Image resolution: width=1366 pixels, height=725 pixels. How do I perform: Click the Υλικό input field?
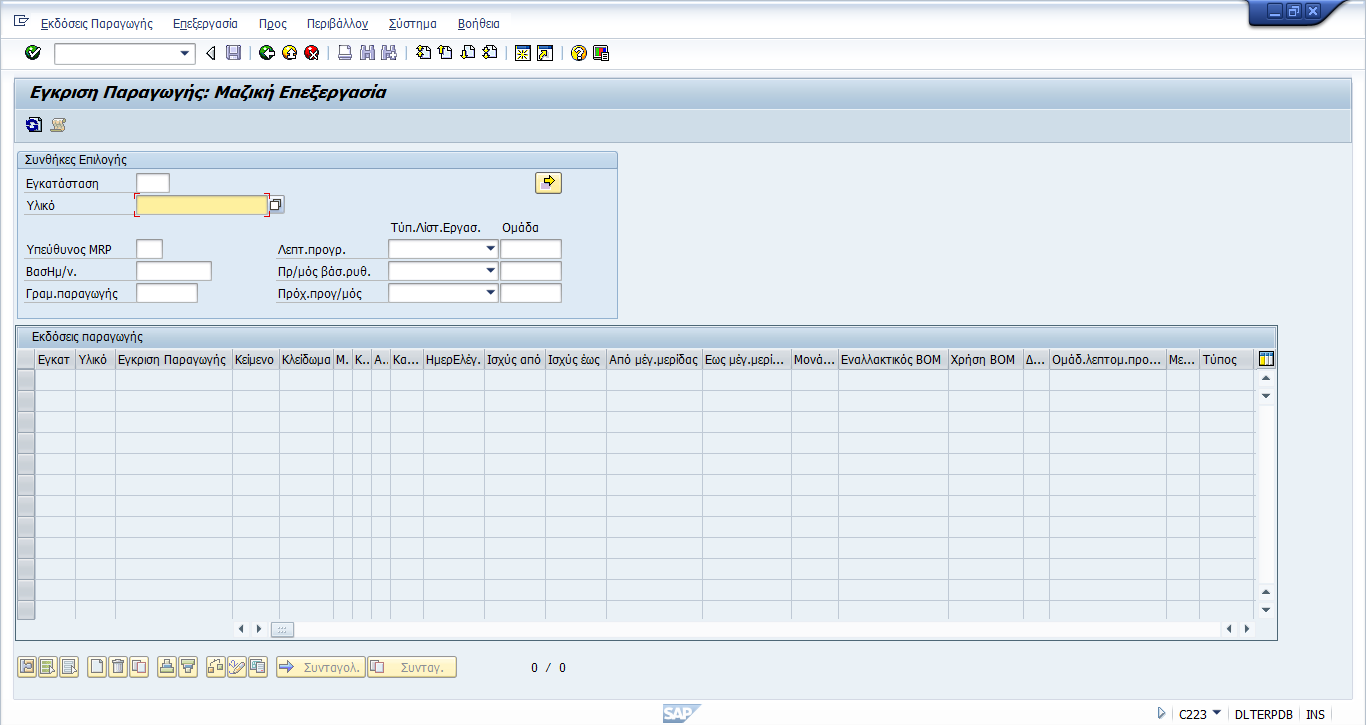pos(201,205)
